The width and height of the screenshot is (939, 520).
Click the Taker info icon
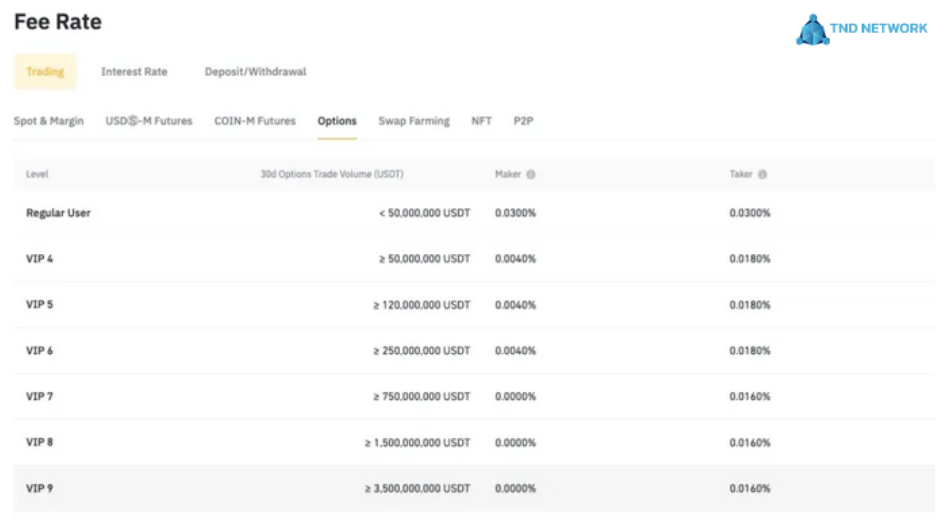(x=763, y=175)
